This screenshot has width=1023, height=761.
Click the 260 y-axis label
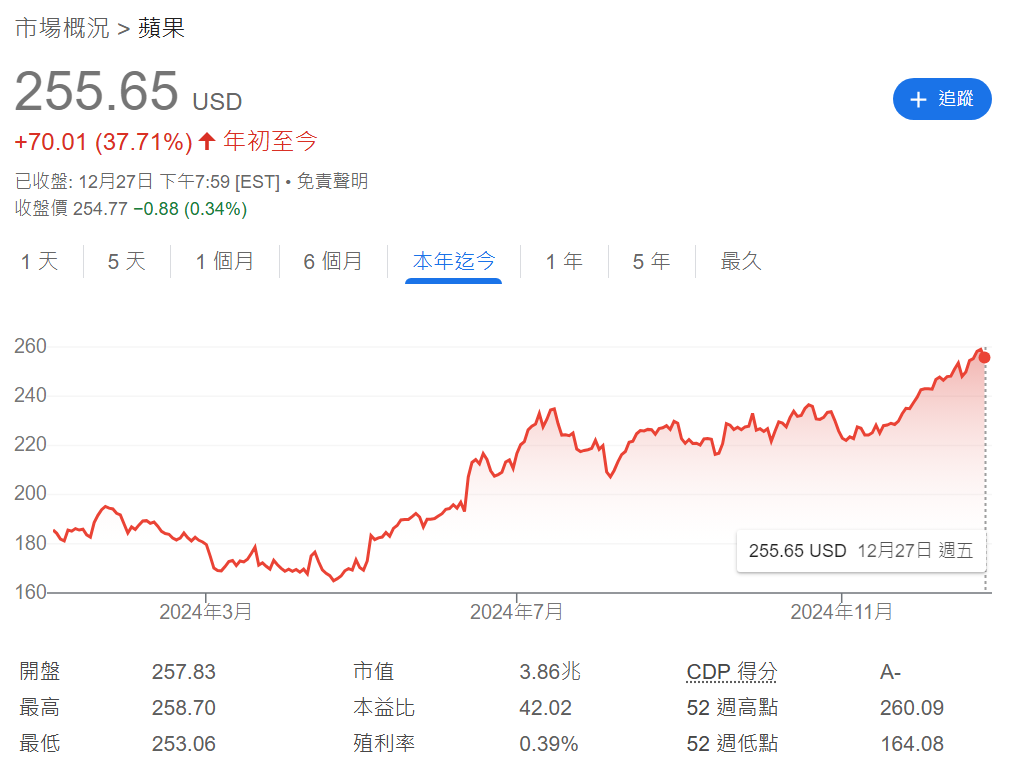coord(30,346)
